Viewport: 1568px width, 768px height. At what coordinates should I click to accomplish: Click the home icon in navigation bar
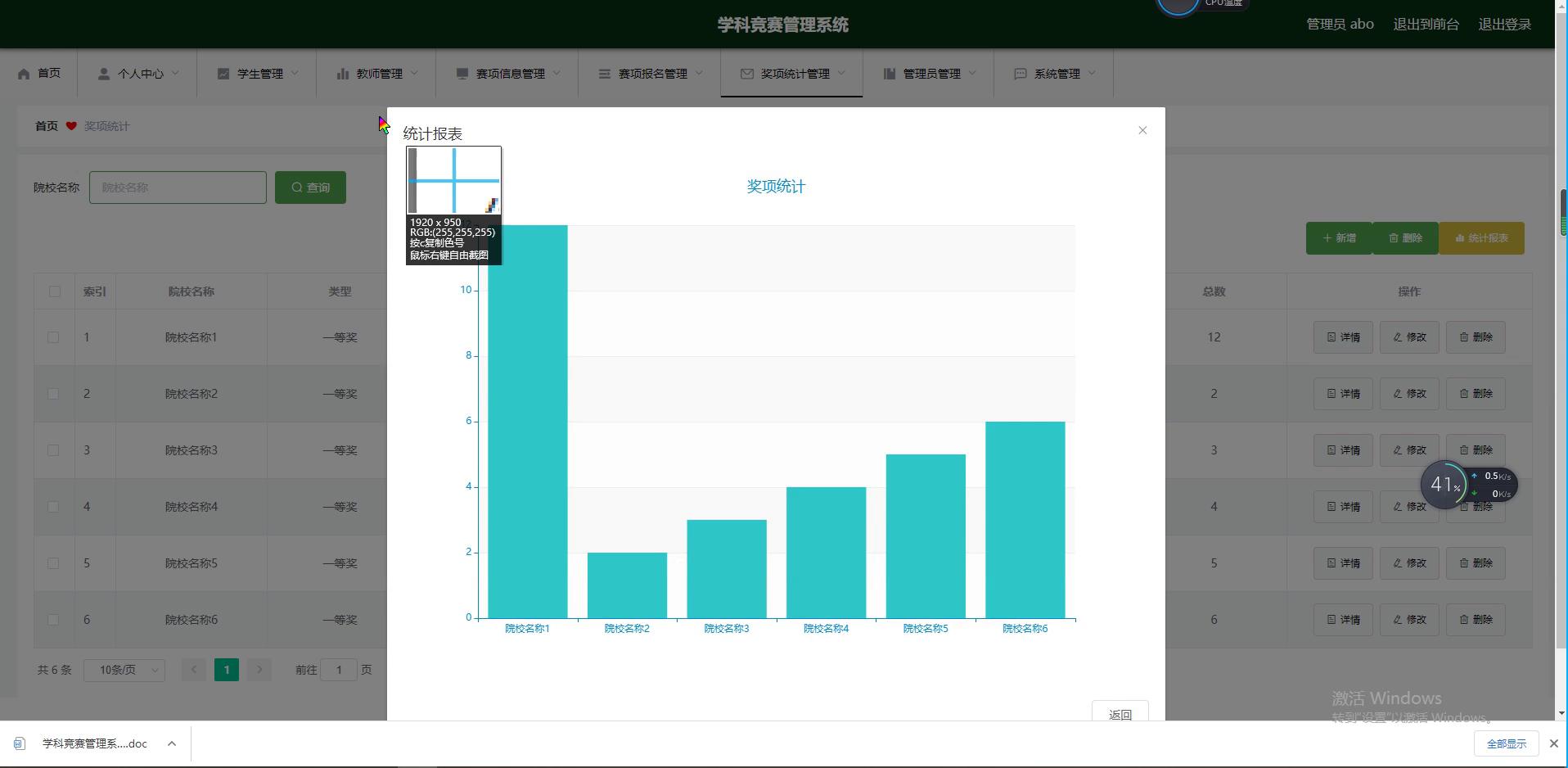(x=24, y=74)
